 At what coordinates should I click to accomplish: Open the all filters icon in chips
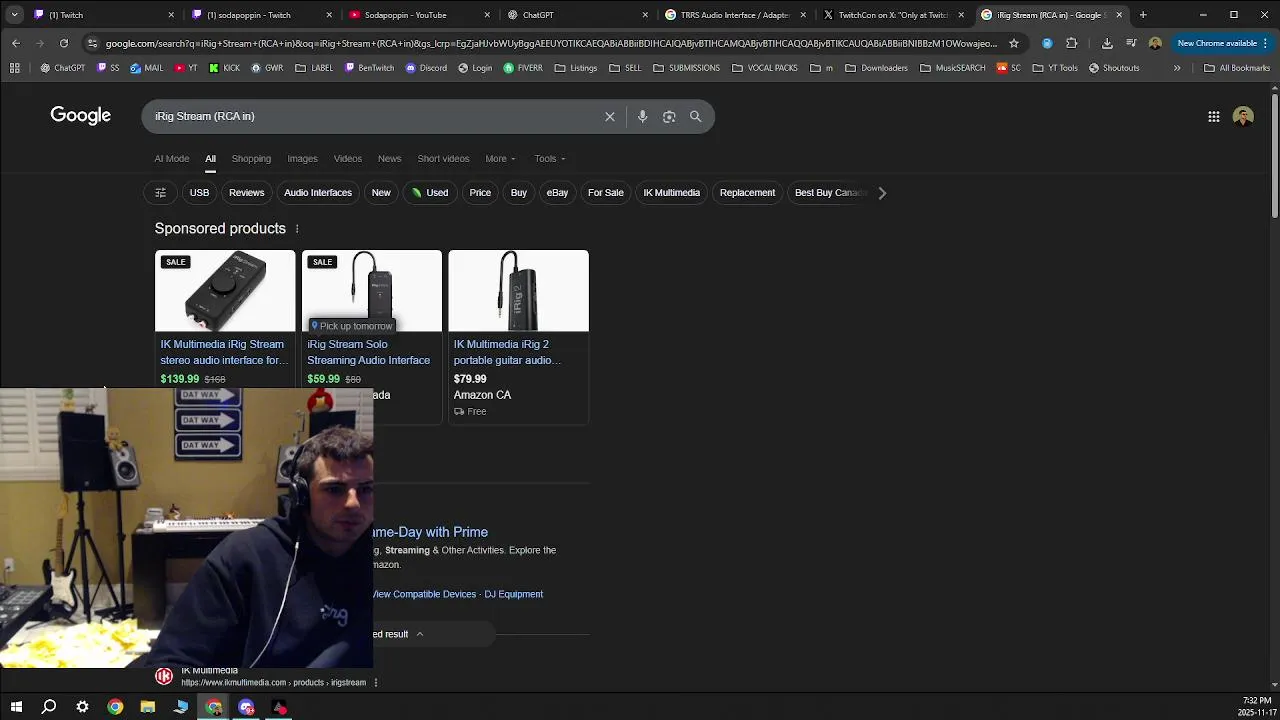160,193
